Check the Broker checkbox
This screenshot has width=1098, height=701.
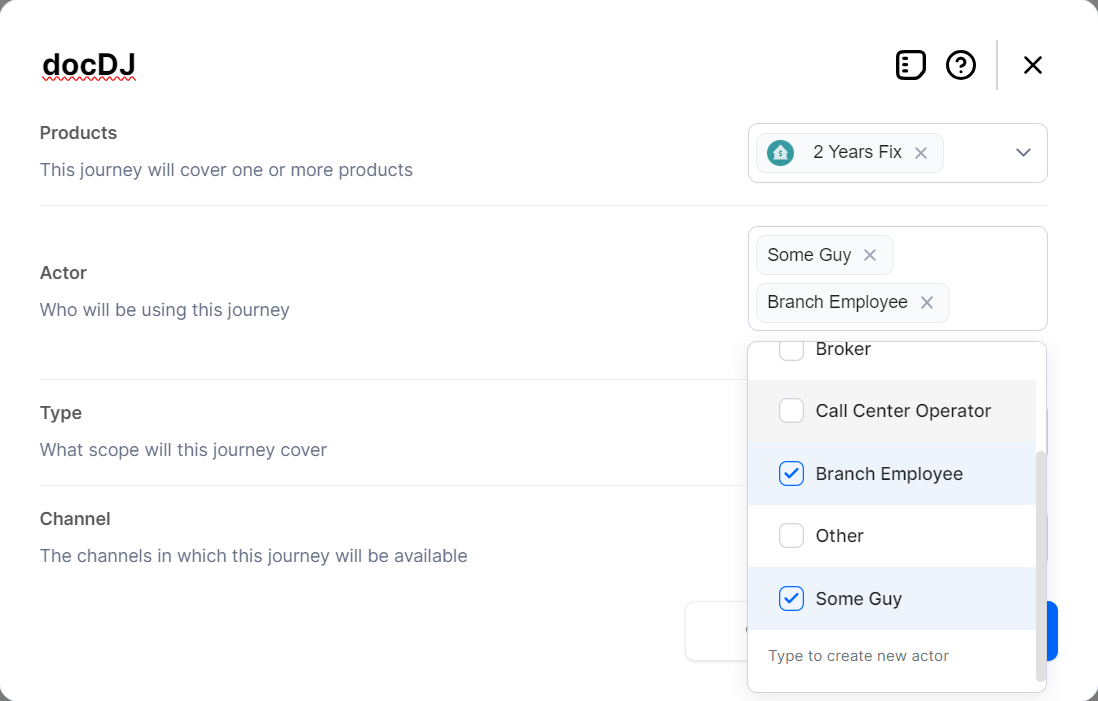click(x=791, y=350)
